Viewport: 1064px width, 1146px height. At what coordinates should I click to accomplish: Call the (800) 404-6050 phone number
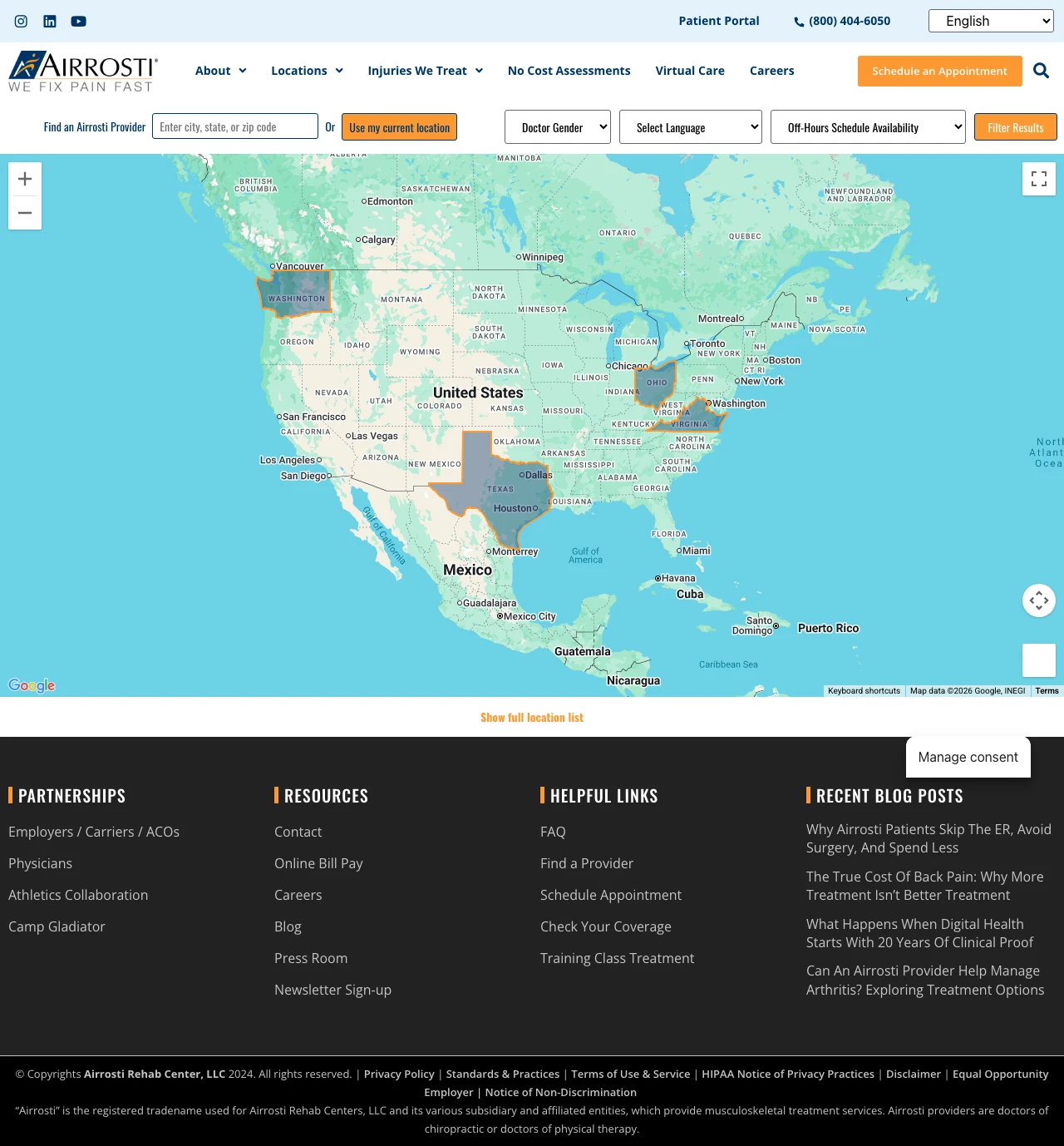tap(842, 21)
